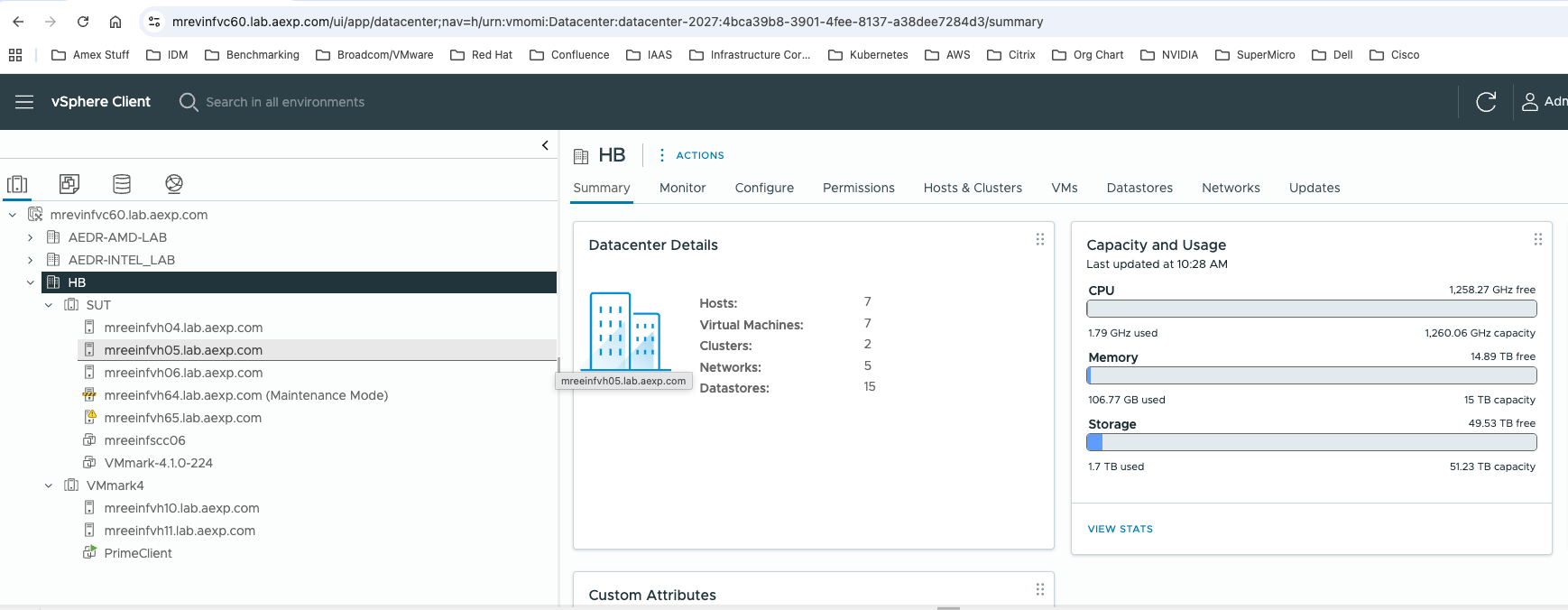Click the global refresh icon
Viewport: 1568px width, 610px height.
point(1486,102)
